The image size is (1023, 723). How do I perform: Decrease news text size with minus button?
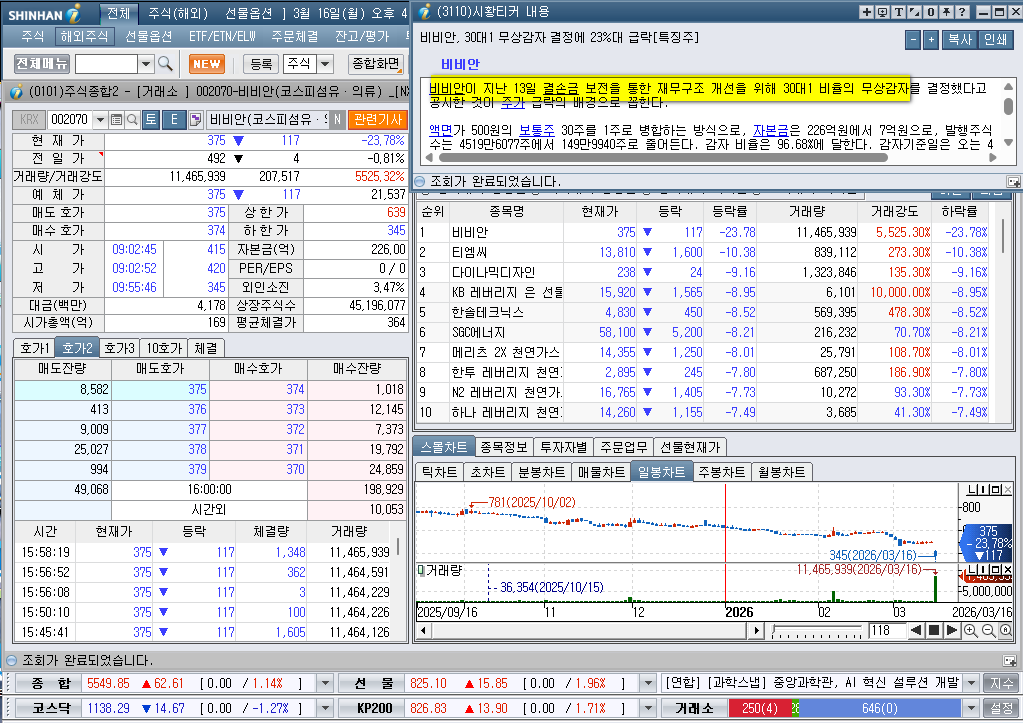pos(913,40)
